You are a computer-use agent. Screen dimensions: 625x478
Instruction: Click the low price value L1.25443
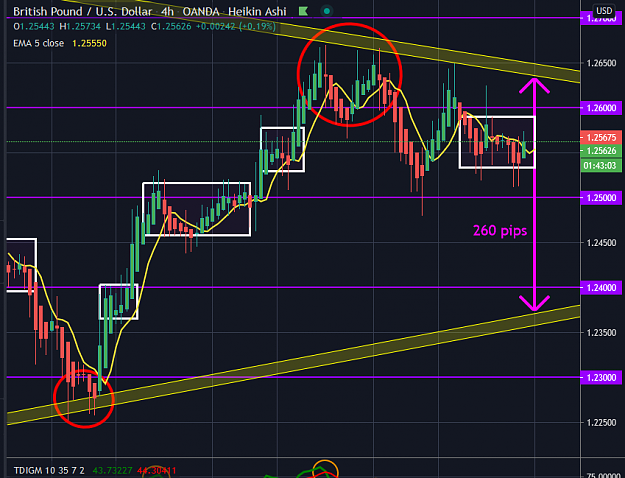(125, 27)
